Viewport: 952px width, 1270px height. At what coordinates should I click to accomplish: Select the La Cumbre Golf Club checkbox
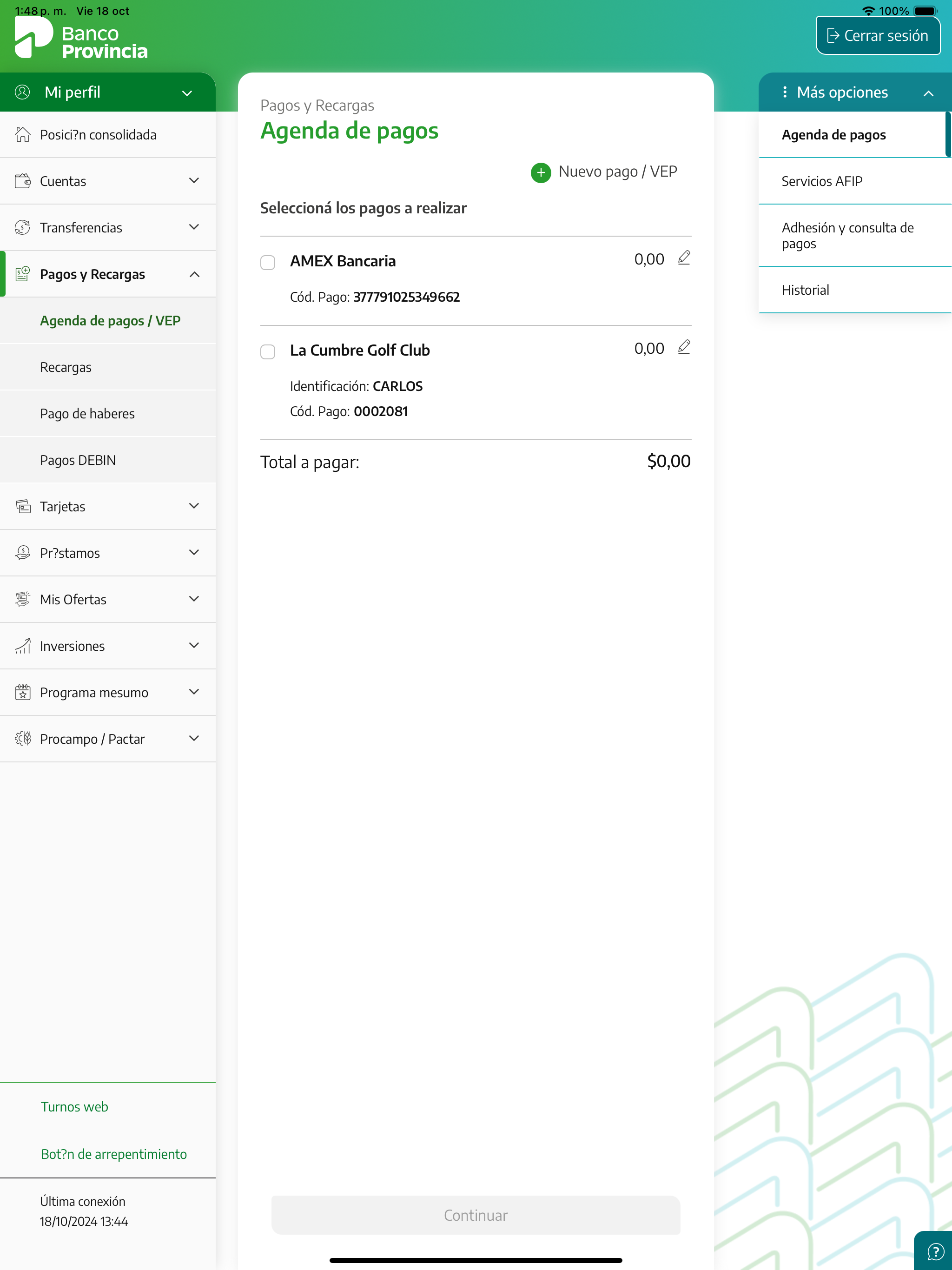[x=268, y=351]
